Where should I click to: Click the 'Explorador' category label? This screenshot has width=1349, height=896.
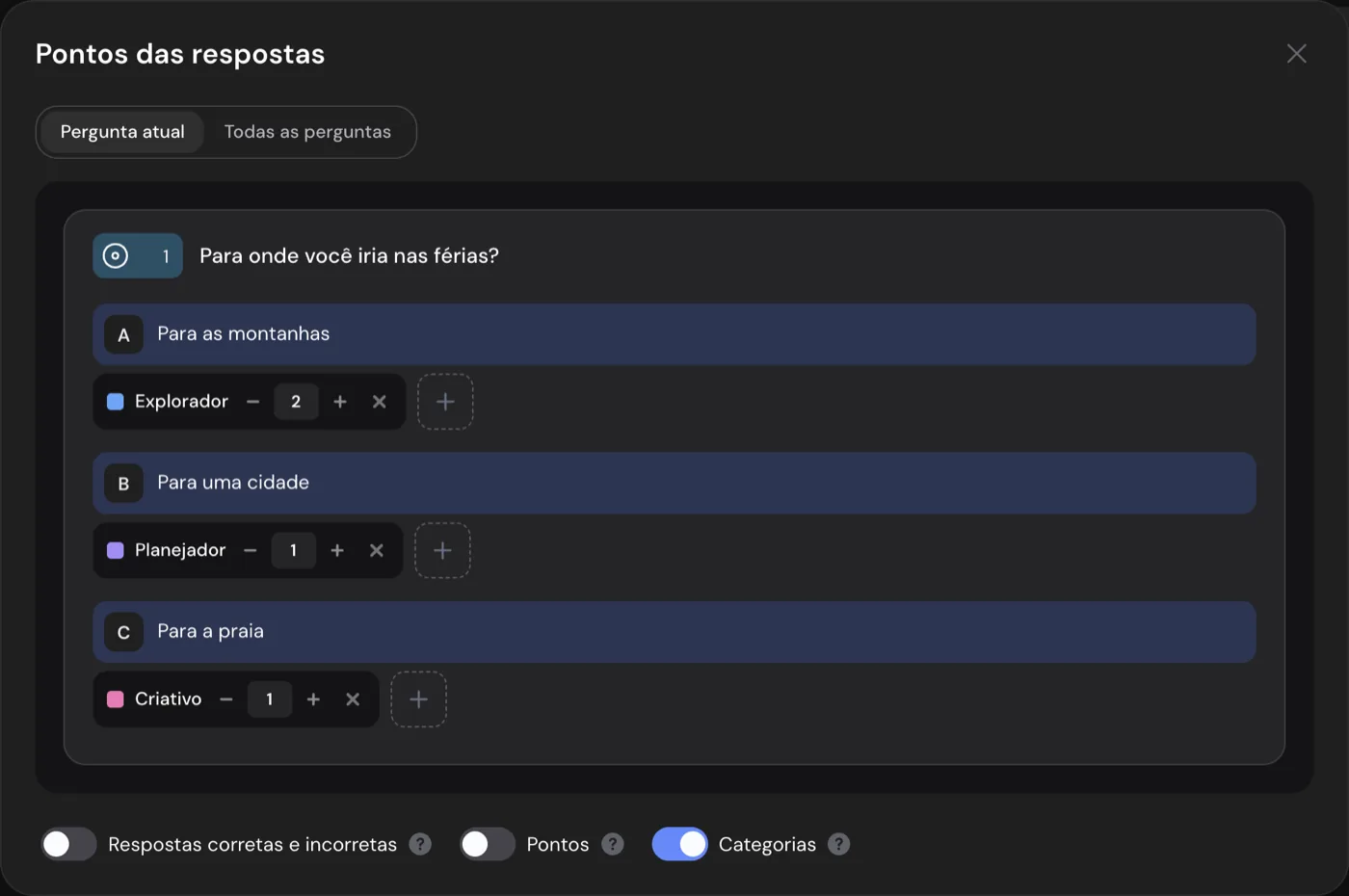(x=181, y=402)
